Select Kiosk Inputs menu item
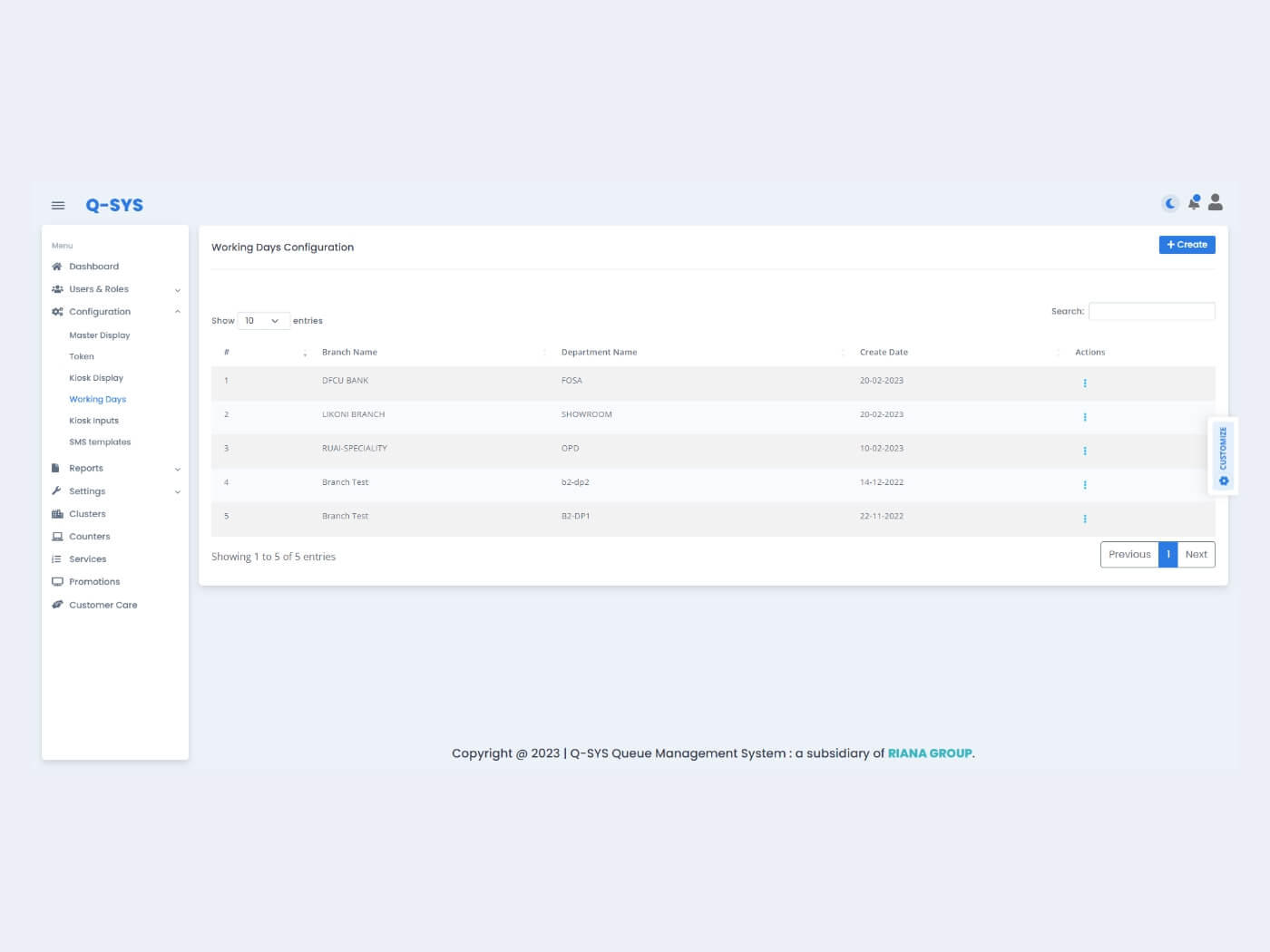Viewport: 1270px width, 952px height. (x=94, y=421)
